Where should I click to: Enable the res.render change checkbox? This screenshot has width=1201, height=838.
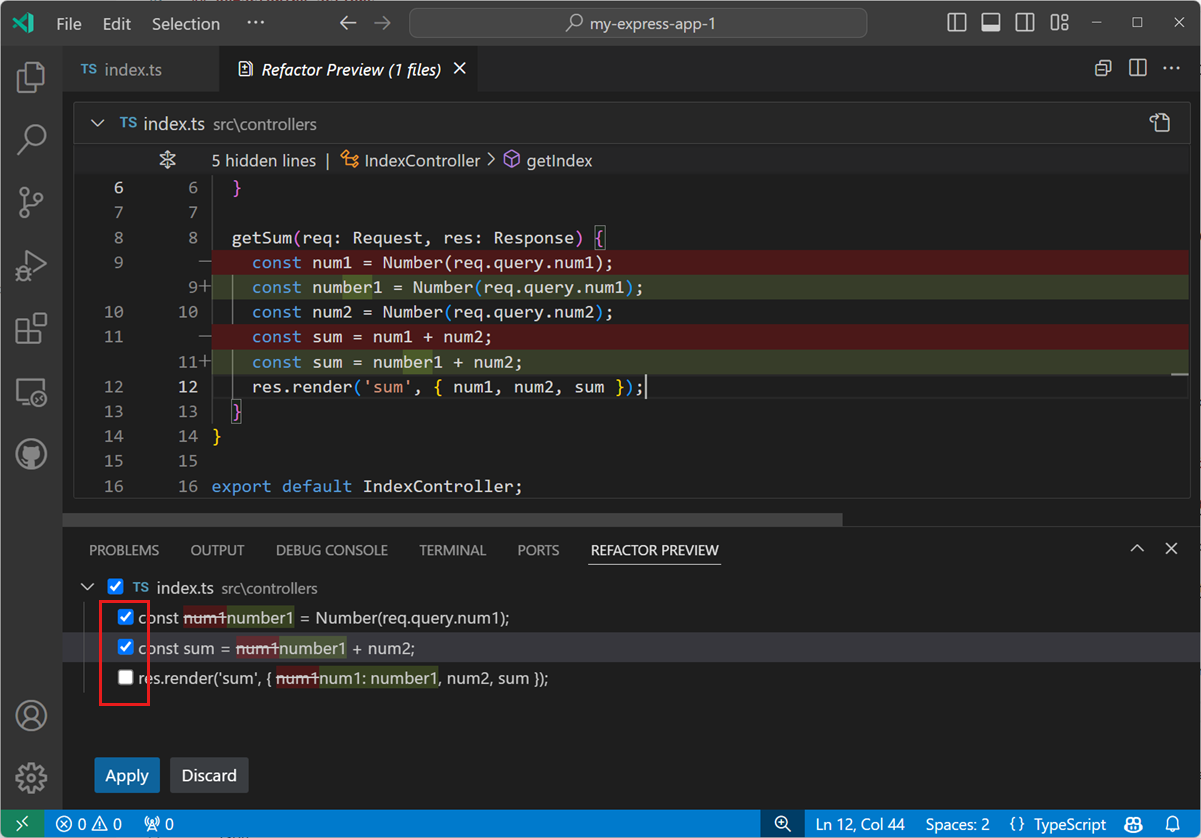pyautogui.click(x=125, y=677)
